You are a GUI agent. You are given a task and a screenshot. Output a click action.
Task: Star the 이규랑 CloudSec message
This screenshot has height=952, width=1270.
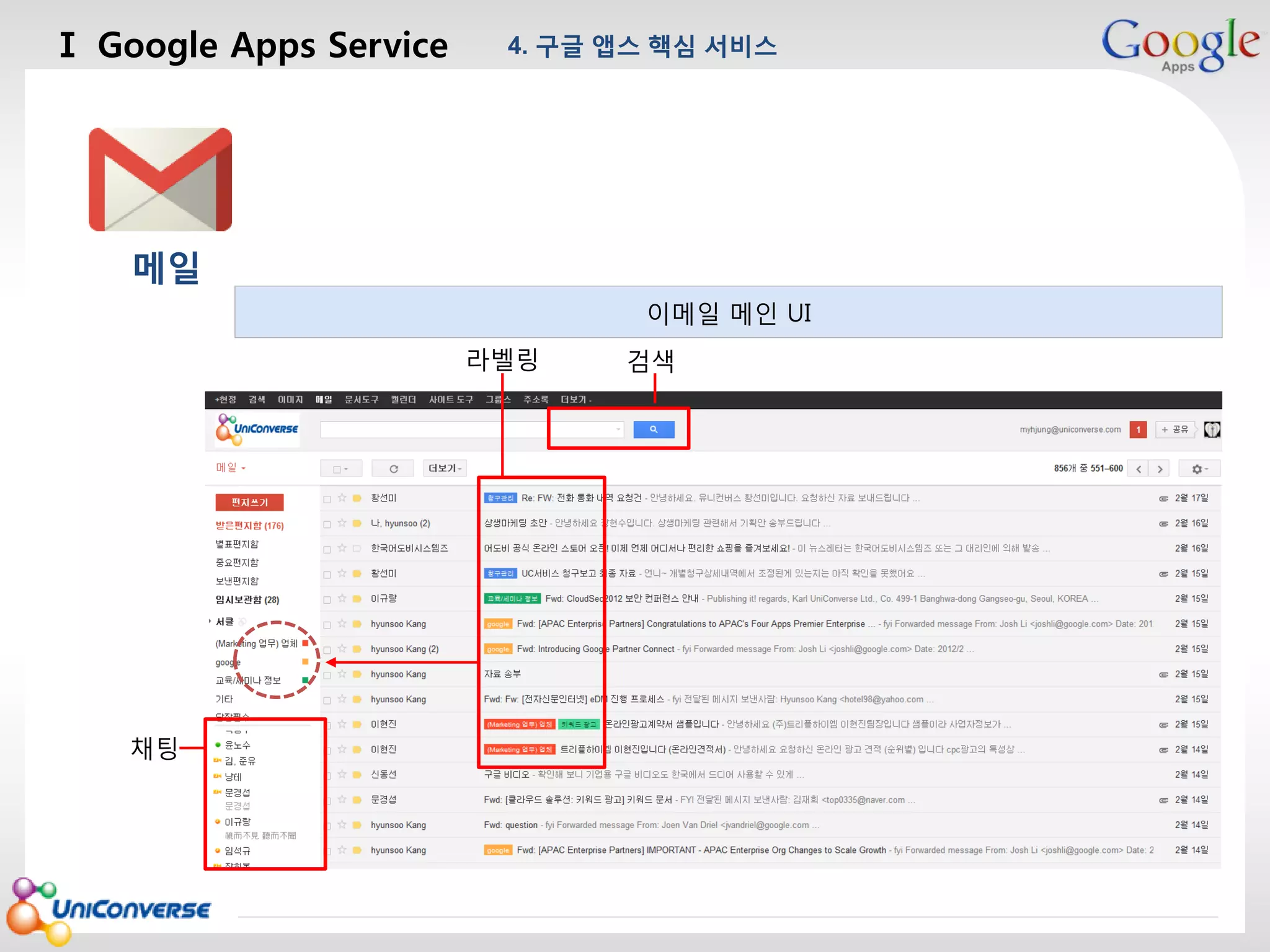[x=342, y=599]
